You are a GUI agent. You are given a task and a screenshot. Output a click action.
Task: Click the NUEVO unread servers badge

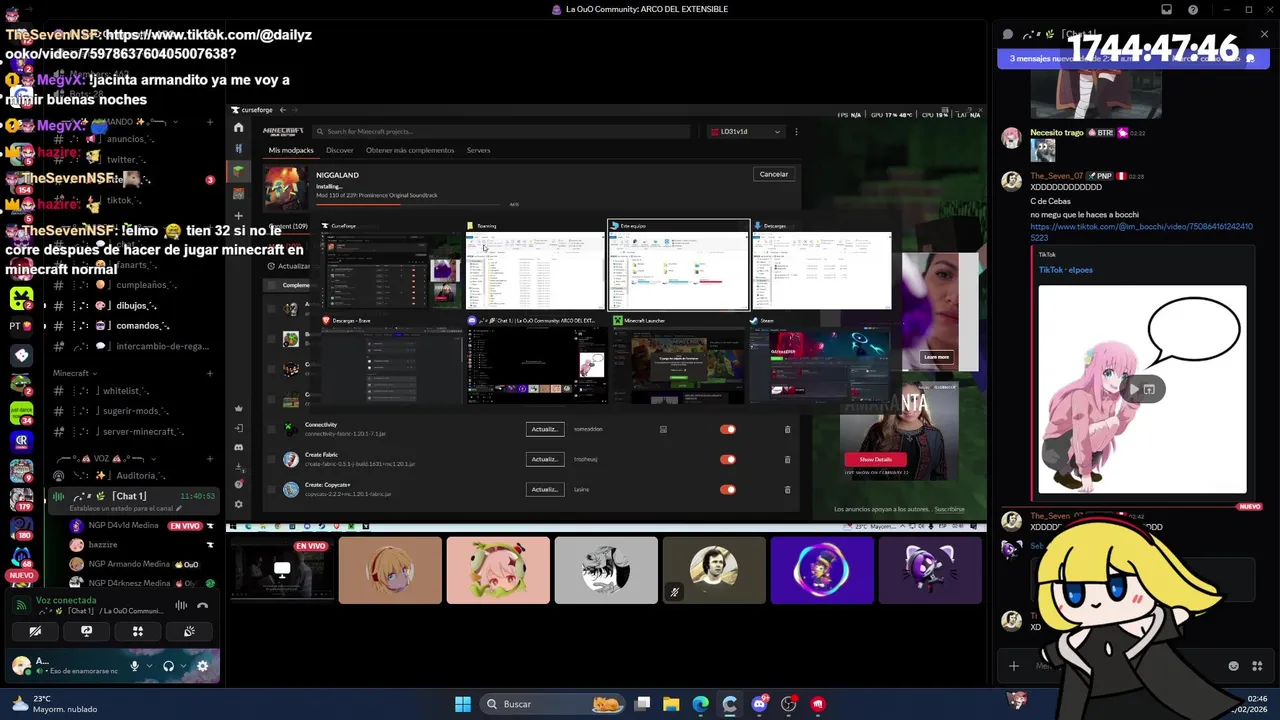tap(21, 576)
